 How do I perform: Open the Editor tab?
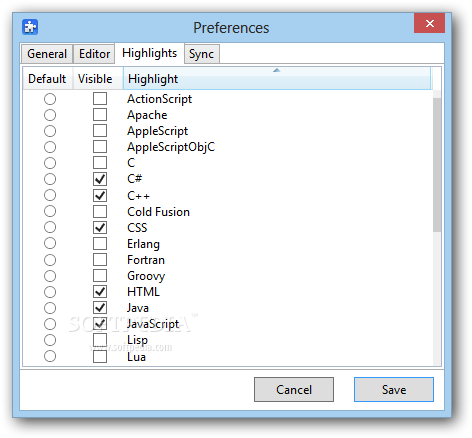(x=94, y=54)
